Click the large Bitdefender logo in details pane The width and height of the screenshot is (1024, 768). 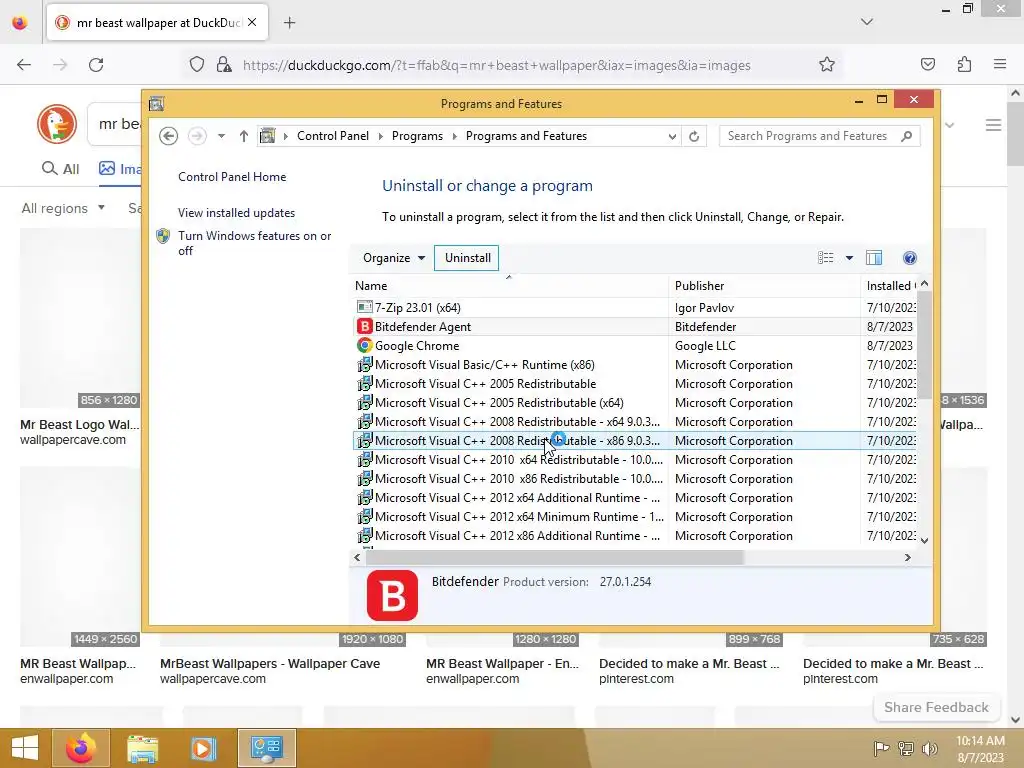click(x=392, y=595)
